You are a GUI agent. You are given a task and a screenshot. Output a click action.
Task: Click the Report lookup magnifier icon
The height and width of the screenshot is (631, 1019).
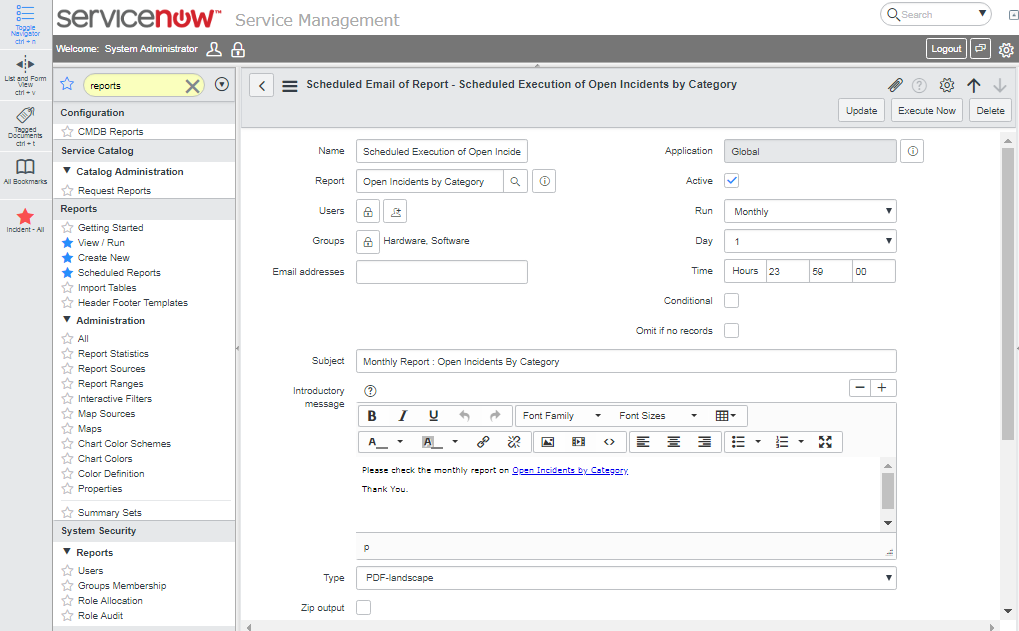coord(515,182)
